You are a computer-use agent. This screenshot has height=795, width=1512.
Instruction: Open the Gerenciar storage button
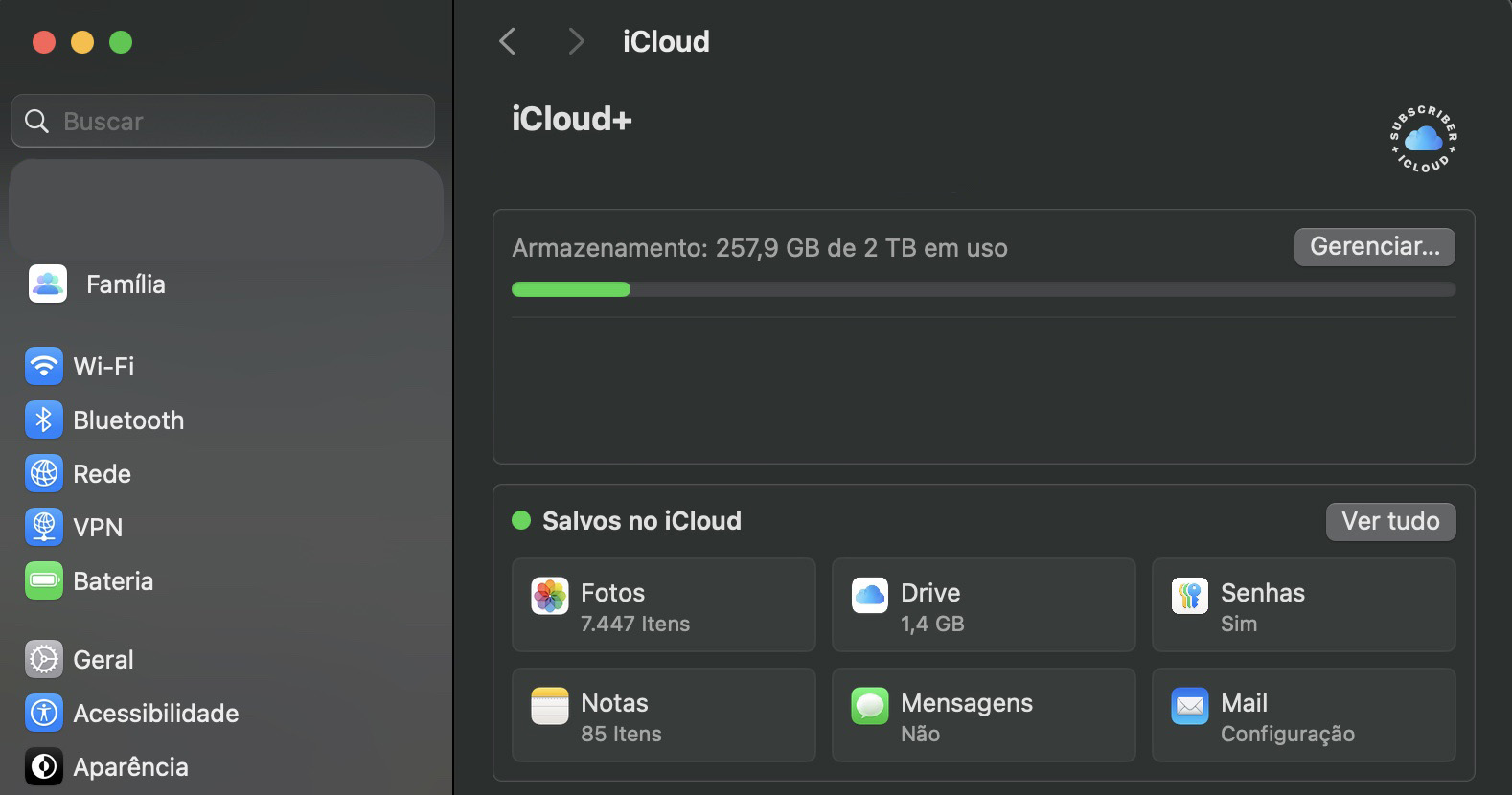pos(1375,247)
